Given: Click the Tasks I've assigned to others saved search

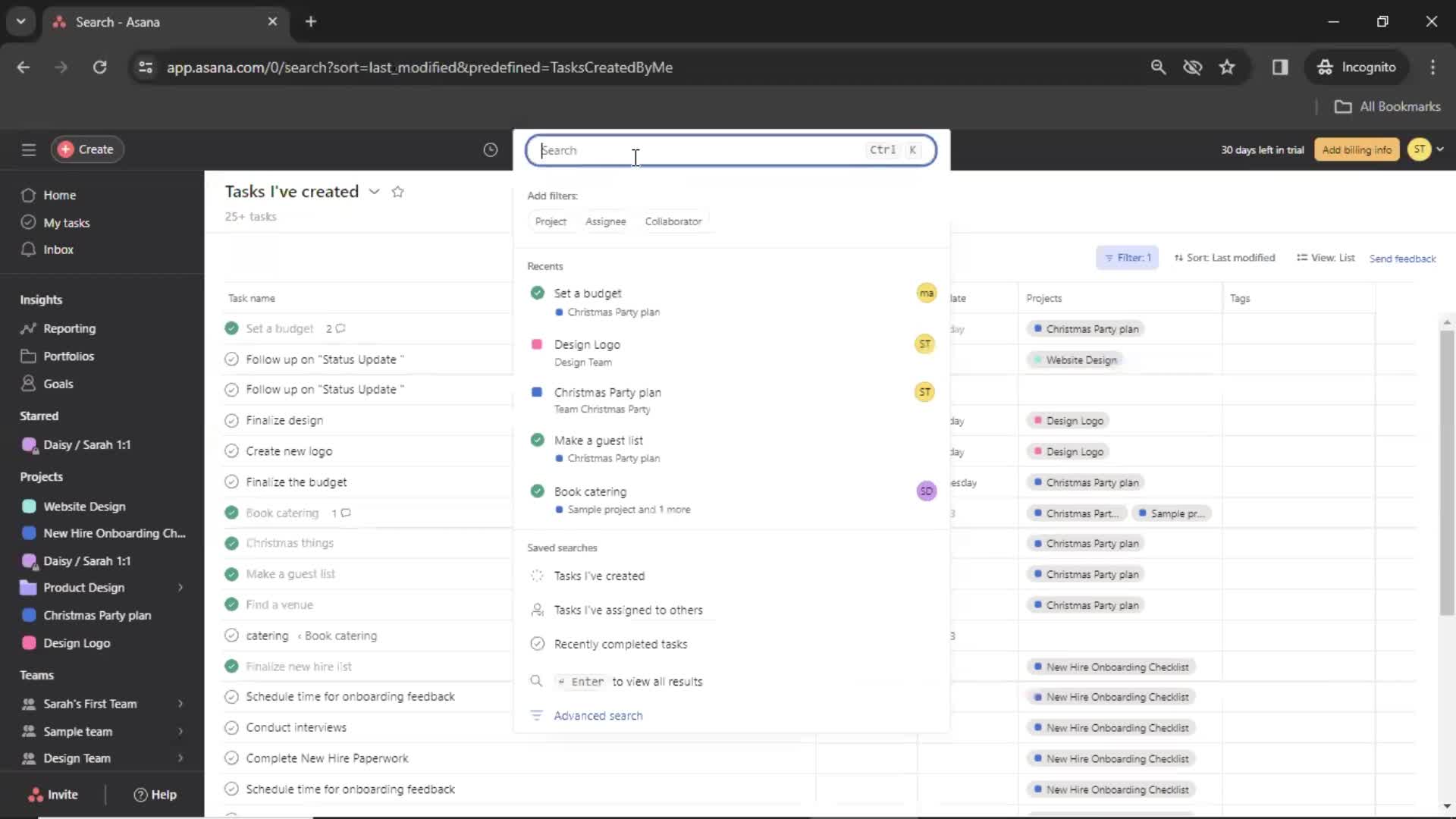Looking at the screenshot, I should [628, 609].
